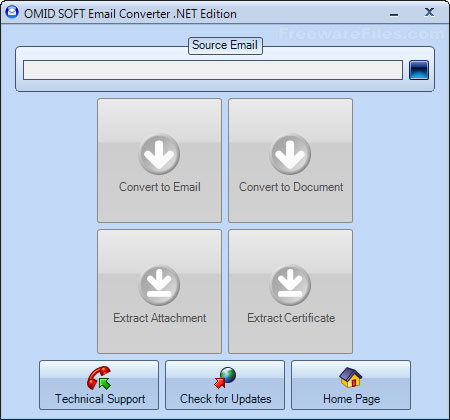Click the download-tray icon above Extract Attachment

coord(159,285)
